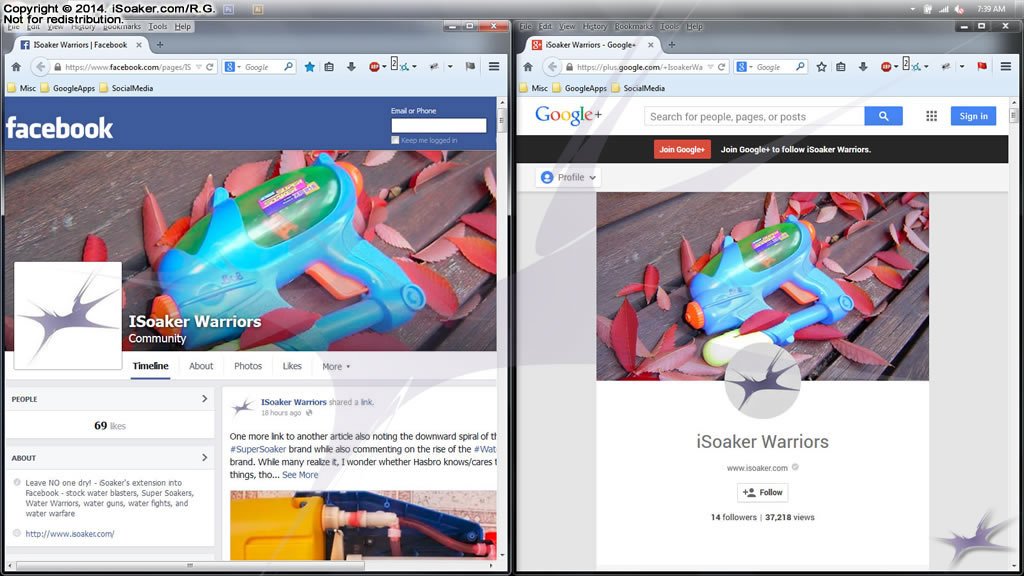Click the Adblock Plus icon in the Google+ window
Viewport: 1024px width, 576px height.
[886, 67]
